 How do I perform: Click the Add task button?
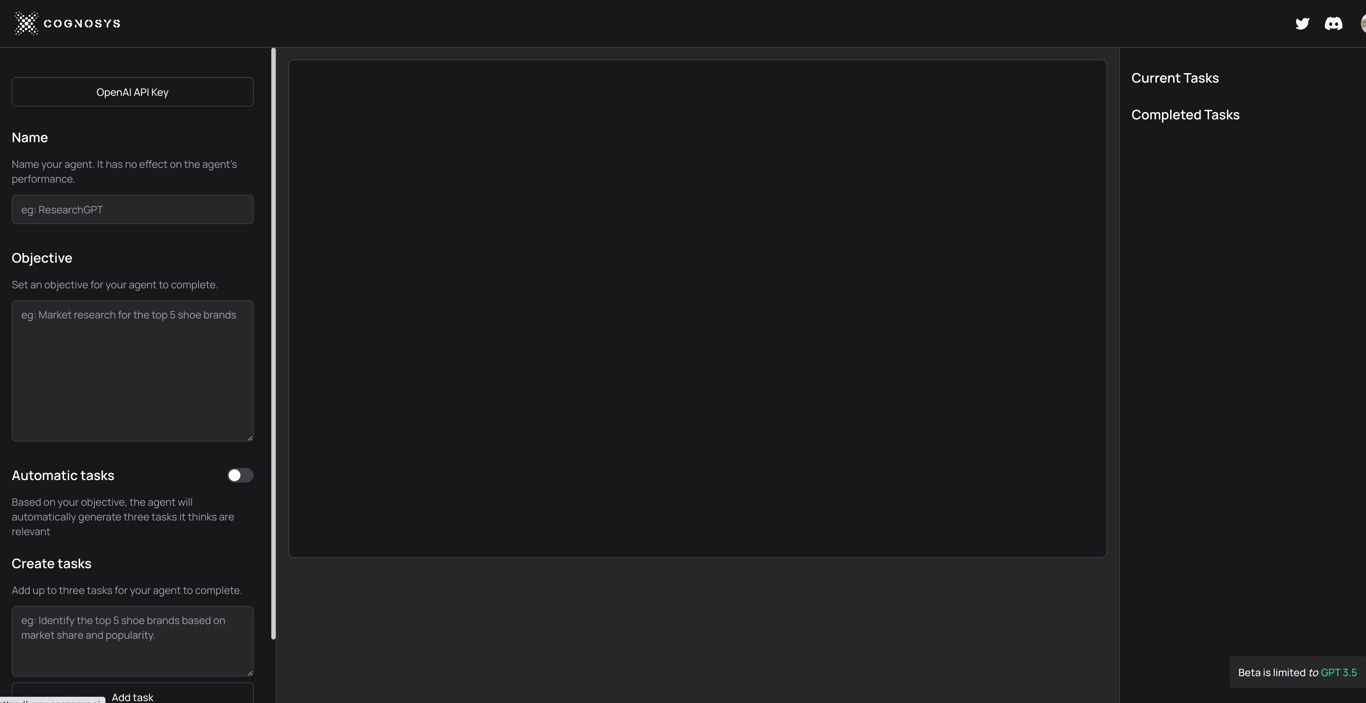tap(132, 694)
